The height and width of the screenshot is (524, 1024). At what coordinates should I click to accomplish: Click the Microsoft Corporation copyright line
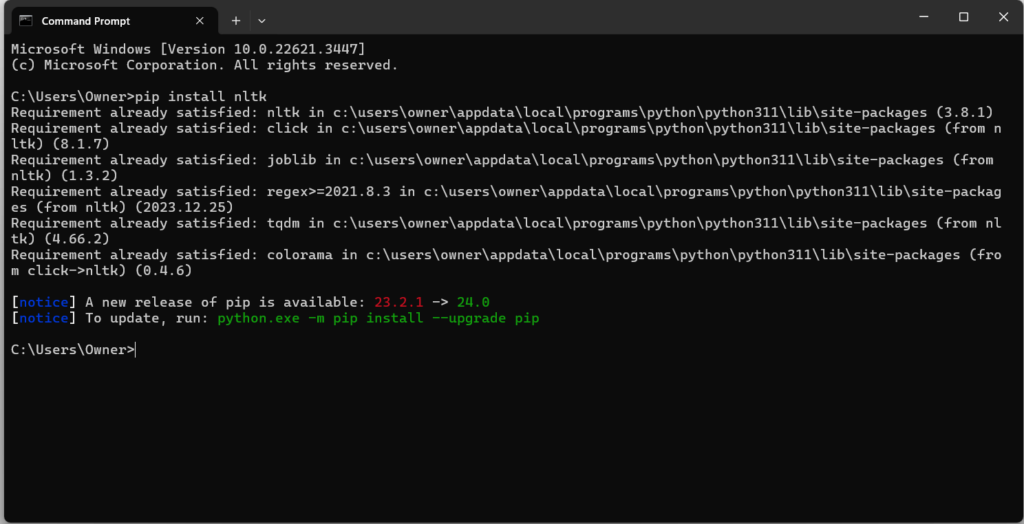(x=204, y=64)
